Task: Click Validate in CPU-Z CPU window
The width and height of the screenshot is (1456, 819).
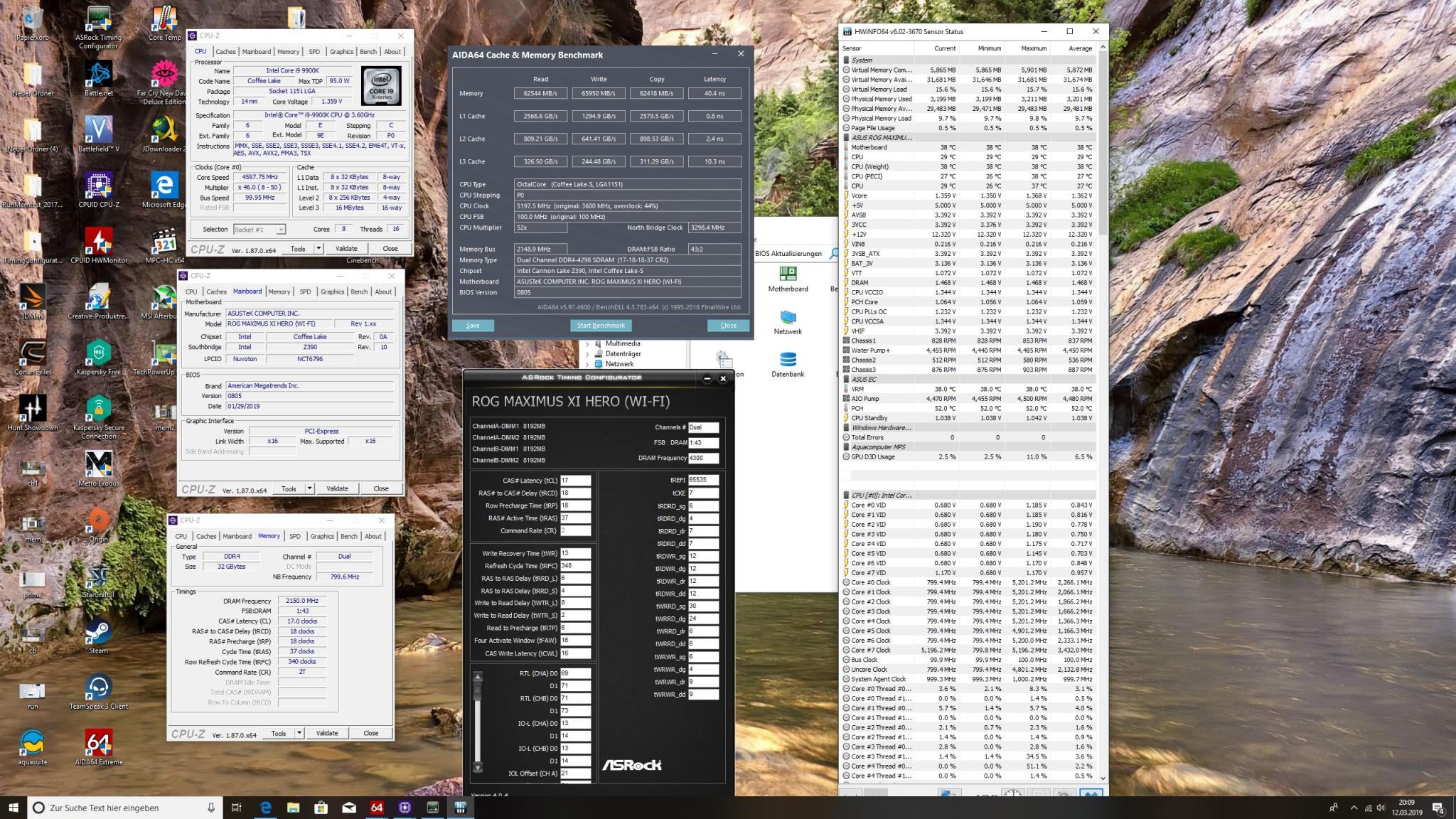Action: click(346, 249)
